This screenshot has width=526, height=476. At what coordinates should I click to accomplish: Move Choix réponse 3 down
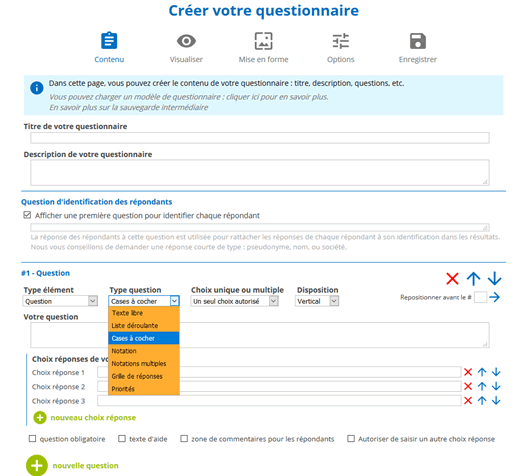[496, 401]
